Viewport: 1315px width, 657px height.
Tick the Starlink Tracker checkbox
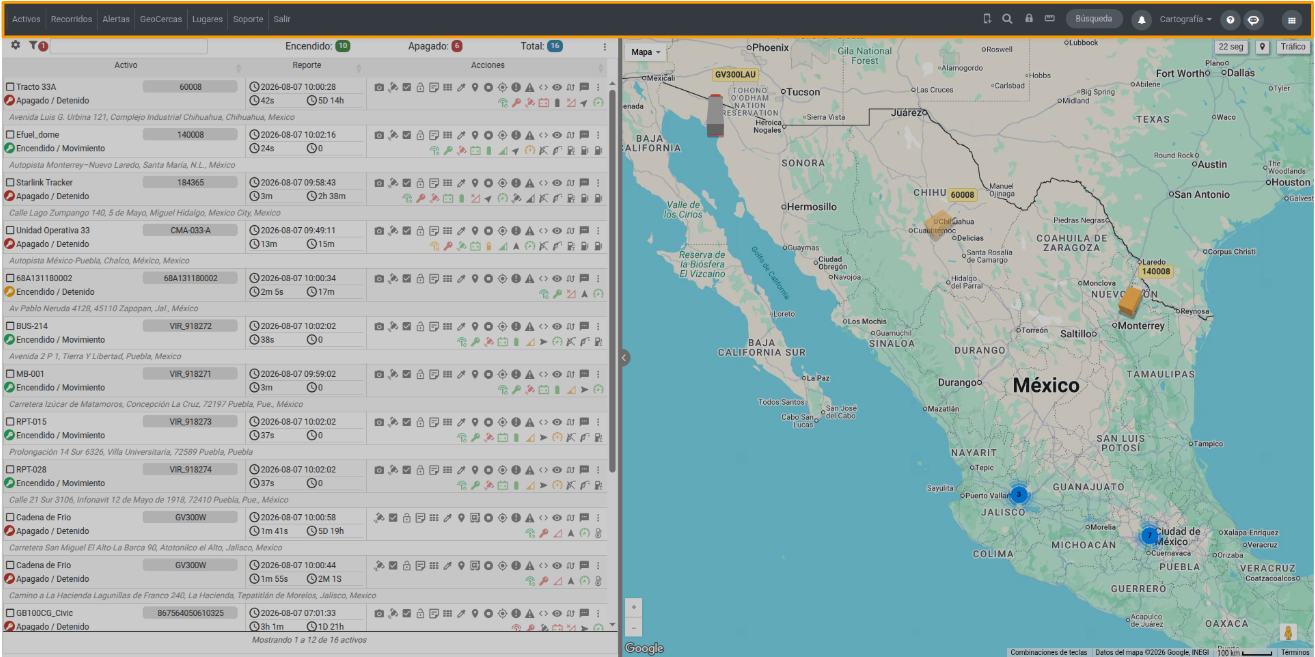(10, 183)
